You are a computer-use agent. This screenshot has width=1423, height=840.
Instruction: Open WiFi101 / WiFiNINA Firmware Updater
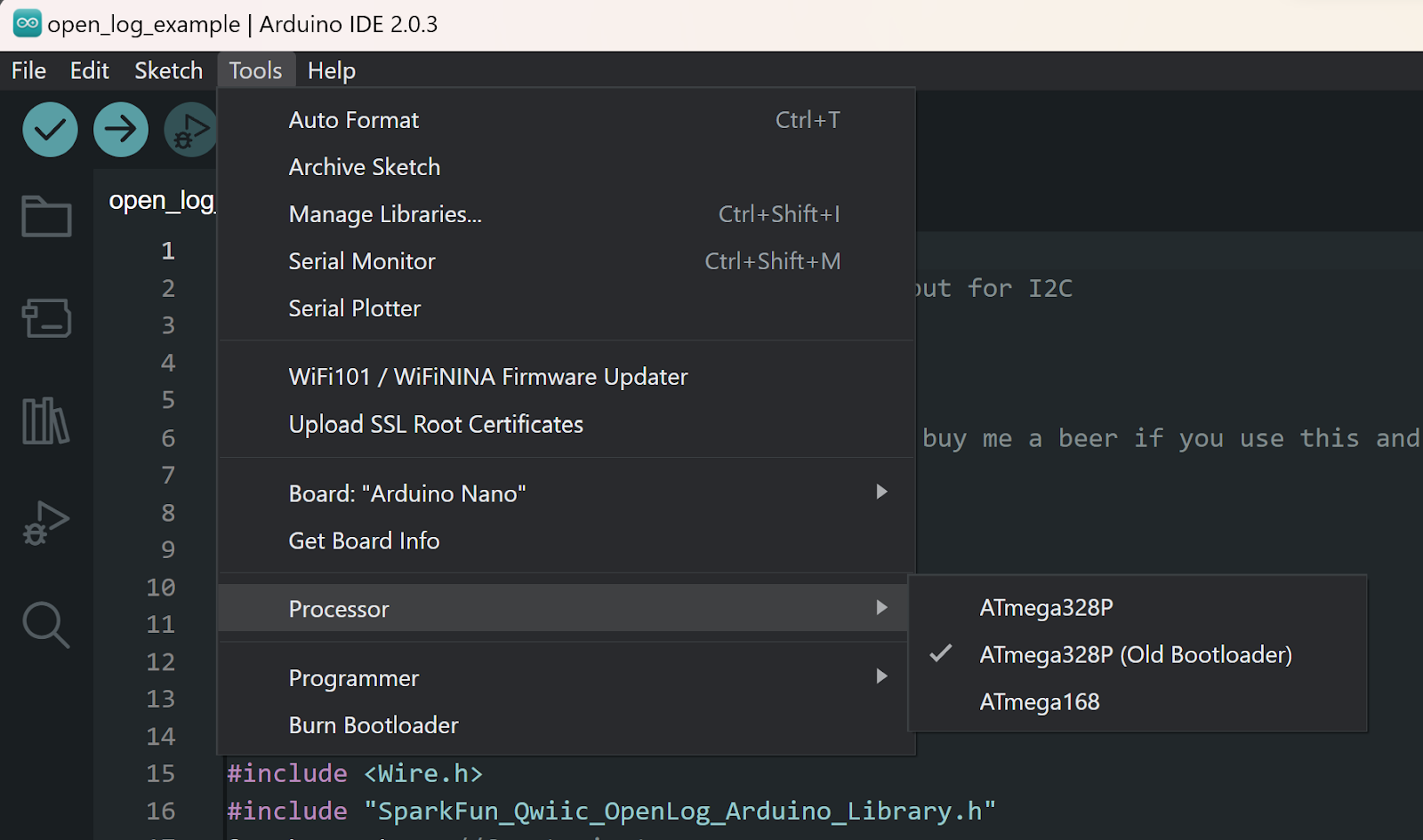(567, 377)
